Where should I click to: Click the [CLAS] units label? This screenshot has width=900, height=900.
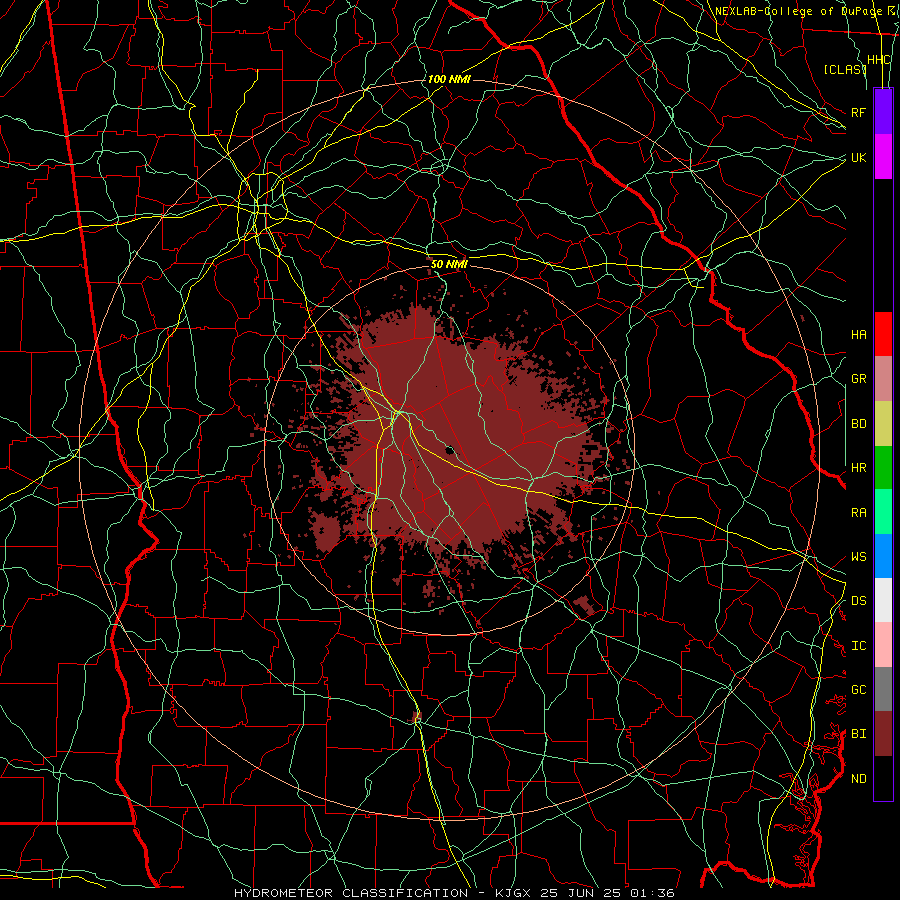coord(844,69)
